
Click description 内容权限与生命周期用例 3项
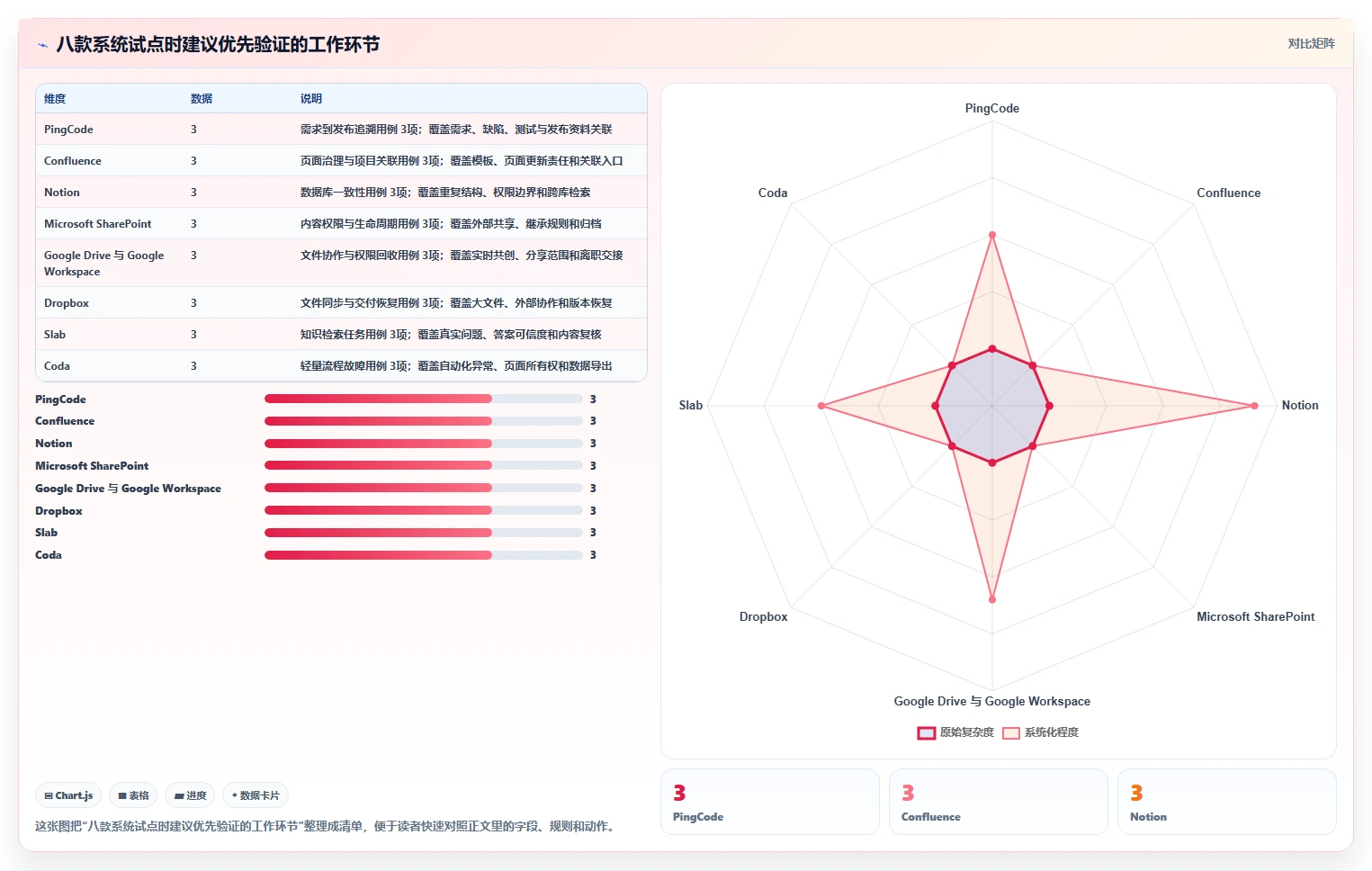[451, 224]
